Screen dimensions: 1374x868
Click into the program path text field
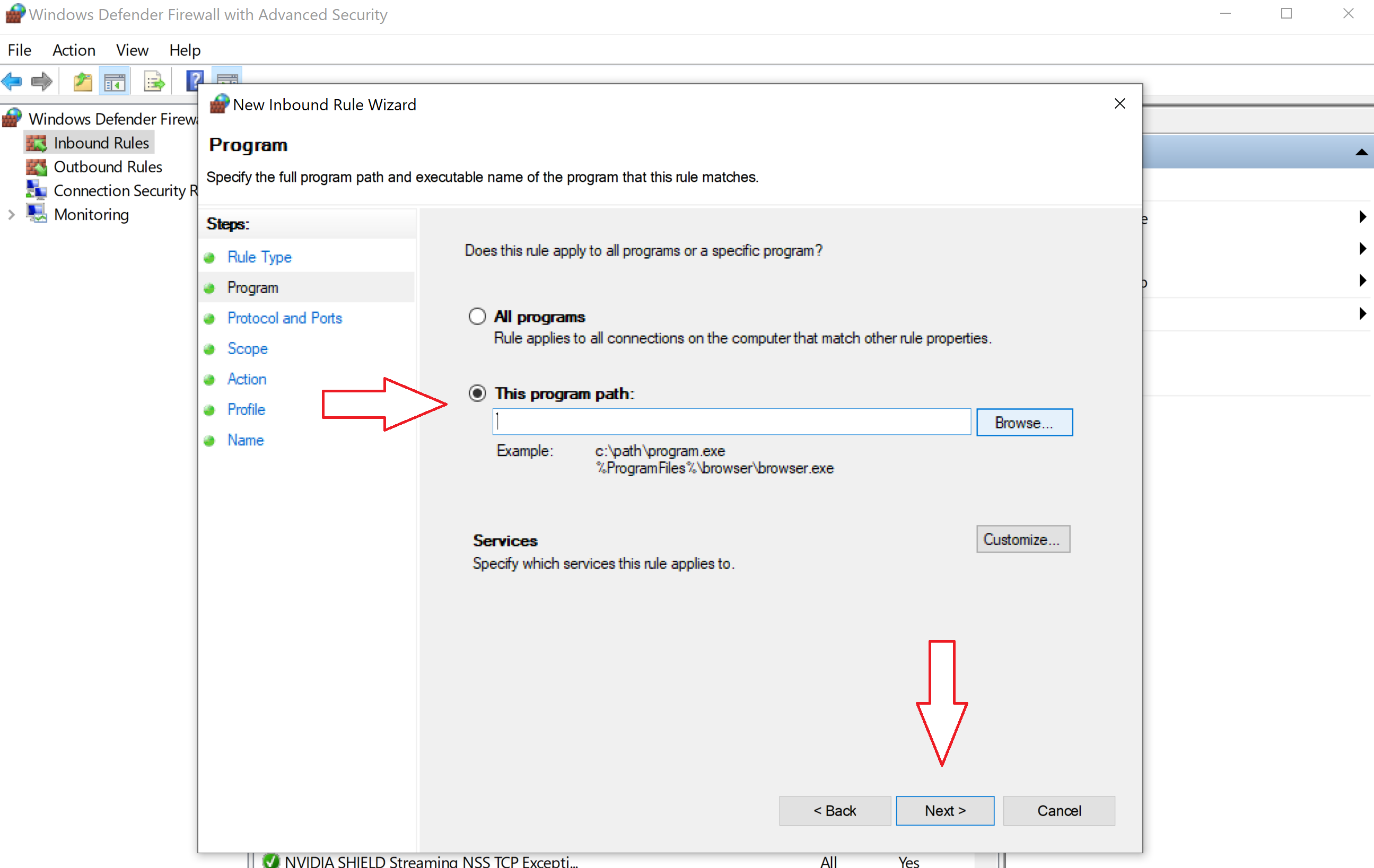tap(731, 422)
